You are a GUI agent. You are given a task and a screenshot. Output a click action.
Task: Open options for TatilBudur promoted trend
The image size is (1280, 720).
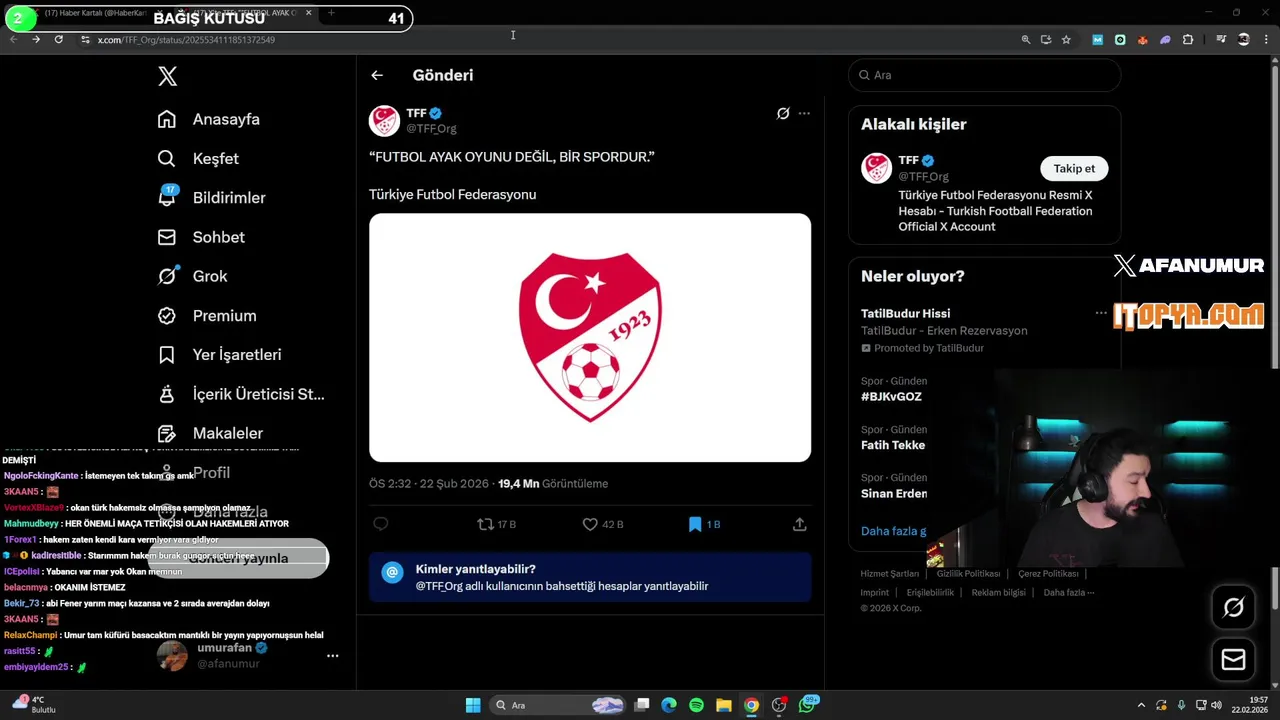[1101, 313]
